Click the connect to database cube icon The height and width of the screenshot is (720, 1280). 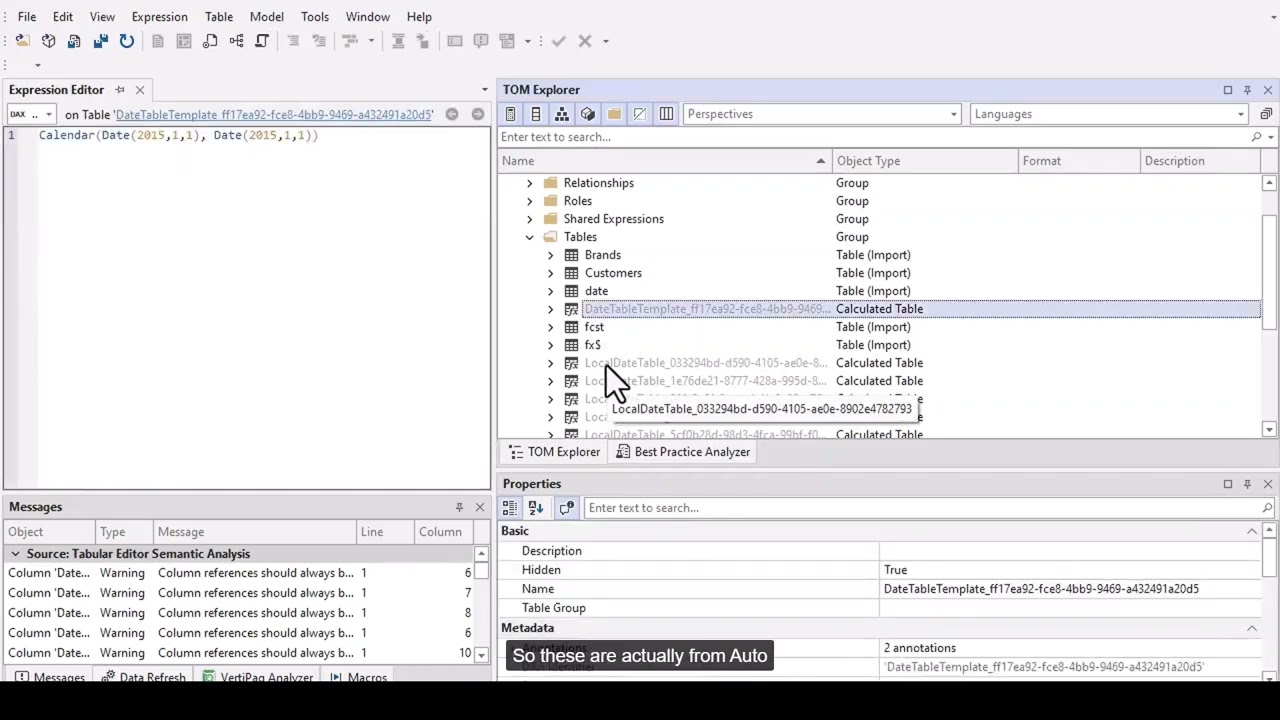pos(48,41)
